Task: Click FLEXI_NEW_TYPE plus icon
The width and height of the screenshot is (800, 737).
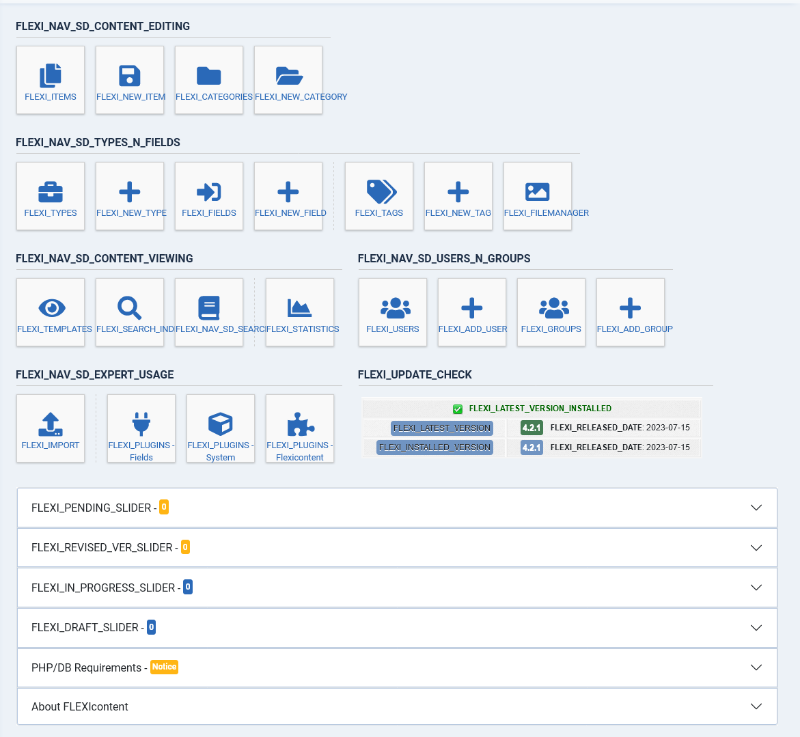Action: click(x=130, y=192)
